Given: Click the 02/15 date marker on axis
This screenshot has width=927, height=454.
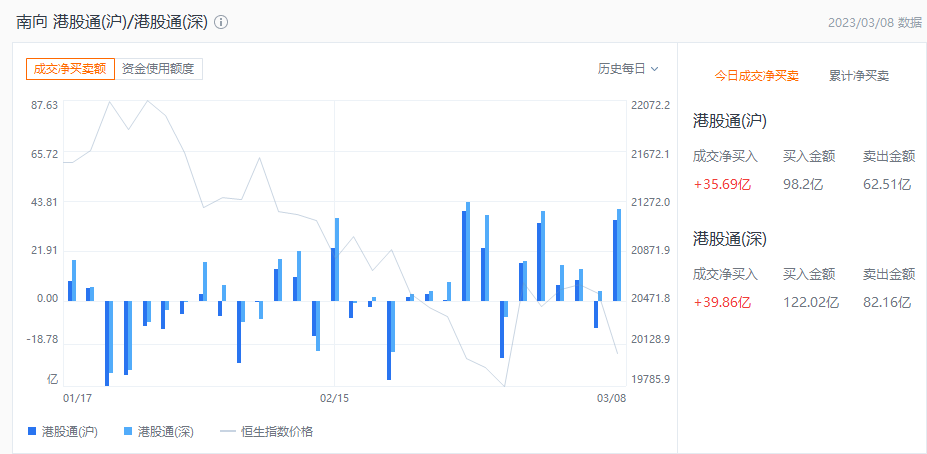Looking at the screenshot, I should pyautogui.click(x=335, y=398).
